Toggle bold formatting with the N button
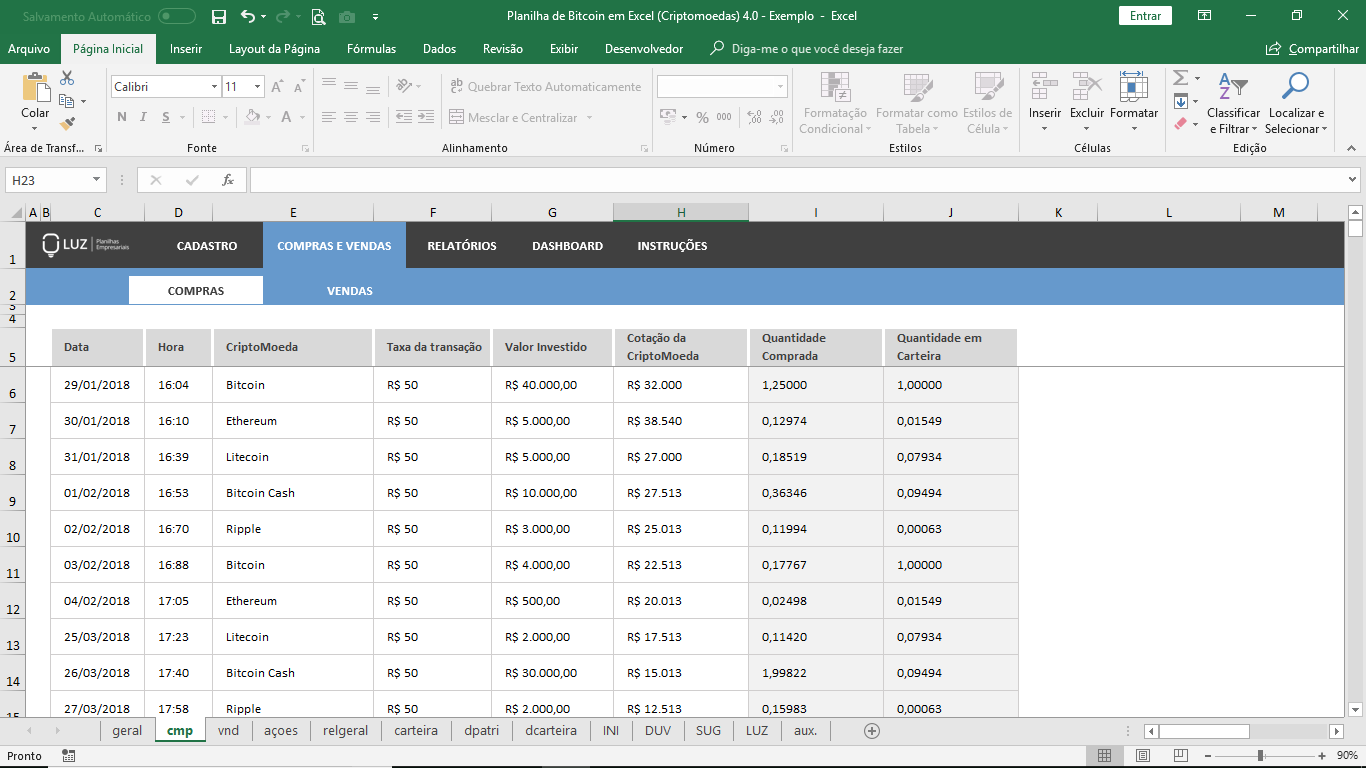1366x768 pixels. pos(121,117)
